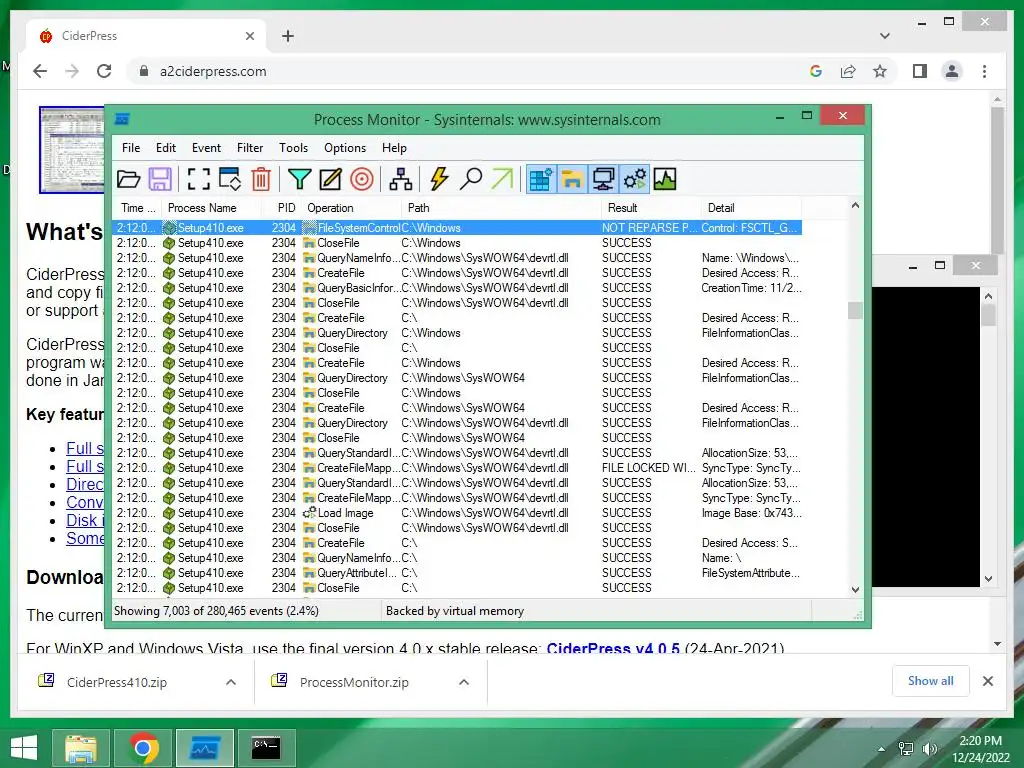The height and width of the screenshot is (768, 1024).
Task: Toggle Show Process and Thread Activity
Action: point(634,179)
